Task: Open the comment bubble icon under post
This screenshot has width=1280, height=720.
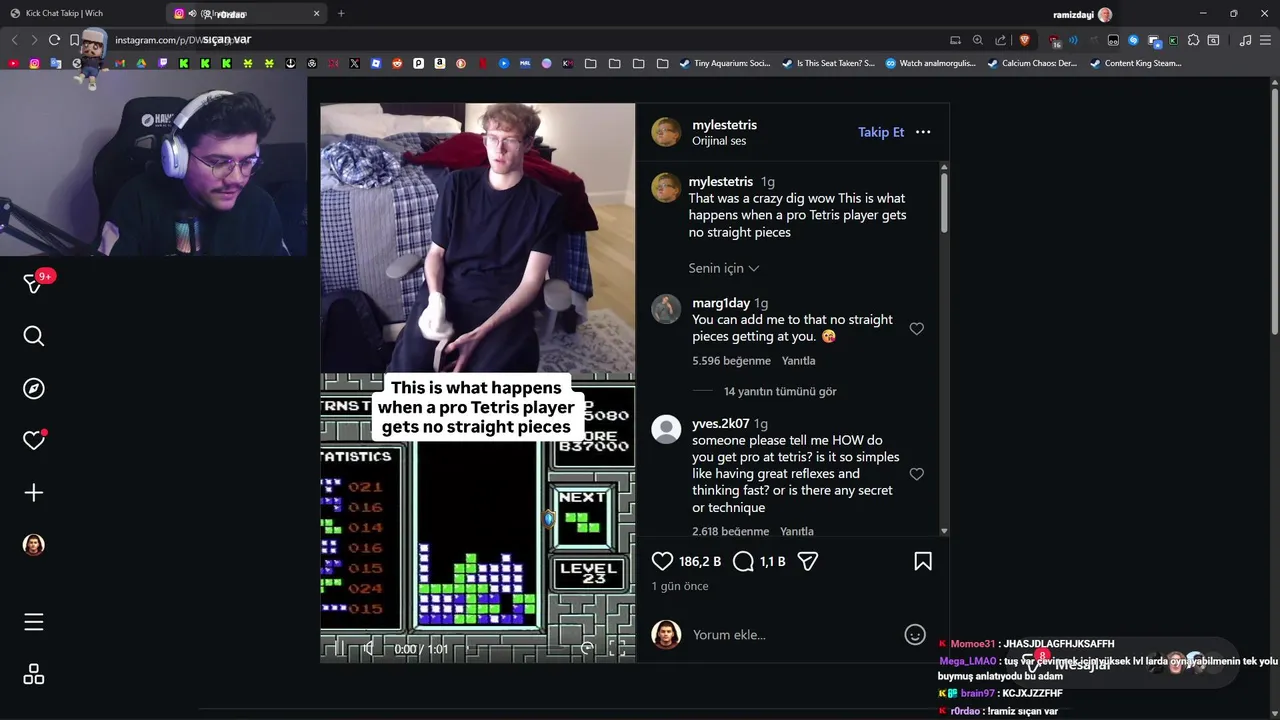Action: coord(743,561)
